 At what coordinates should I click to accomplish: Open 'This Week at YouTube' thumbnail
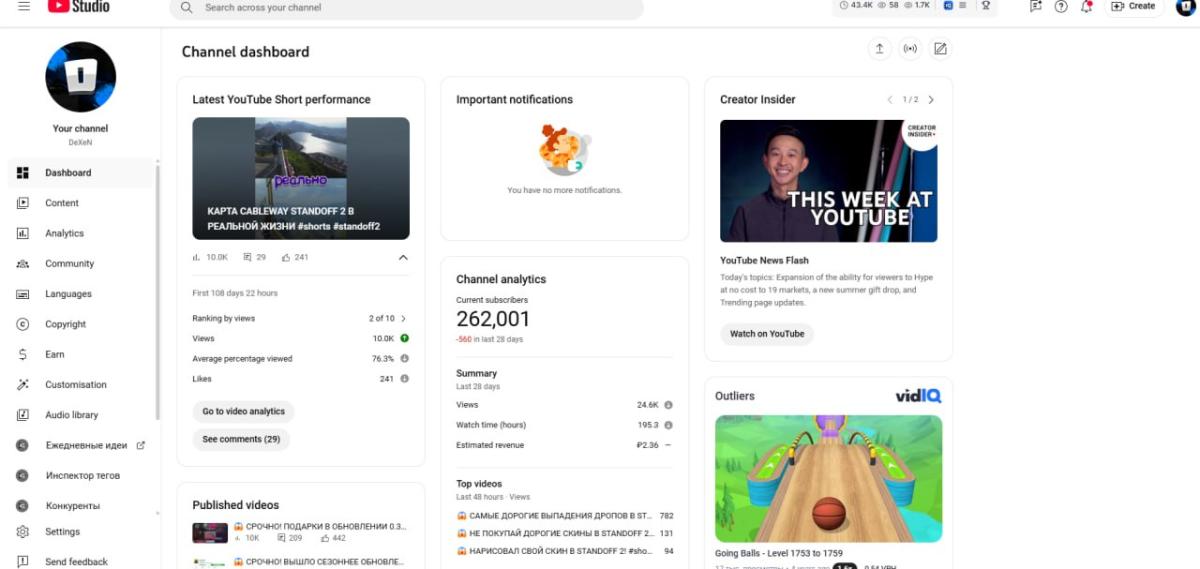[x=829, y=181]
